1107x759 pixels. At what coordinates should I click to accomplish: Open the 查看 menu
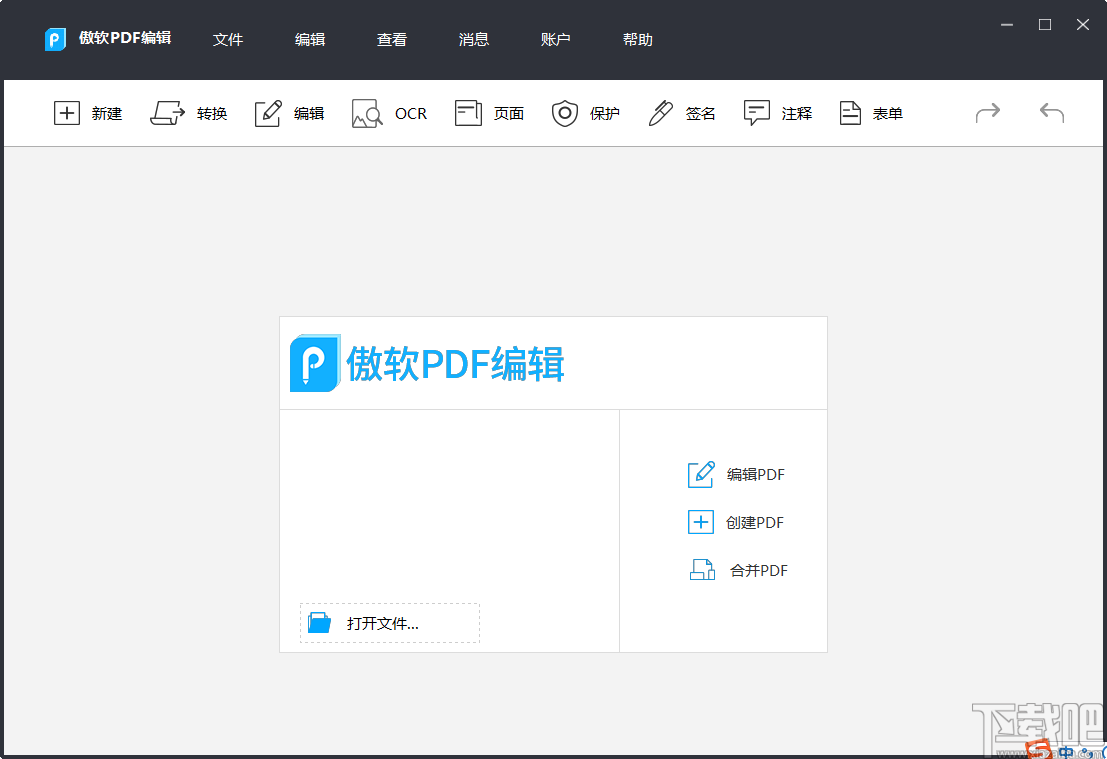click(x=392, y=40)
